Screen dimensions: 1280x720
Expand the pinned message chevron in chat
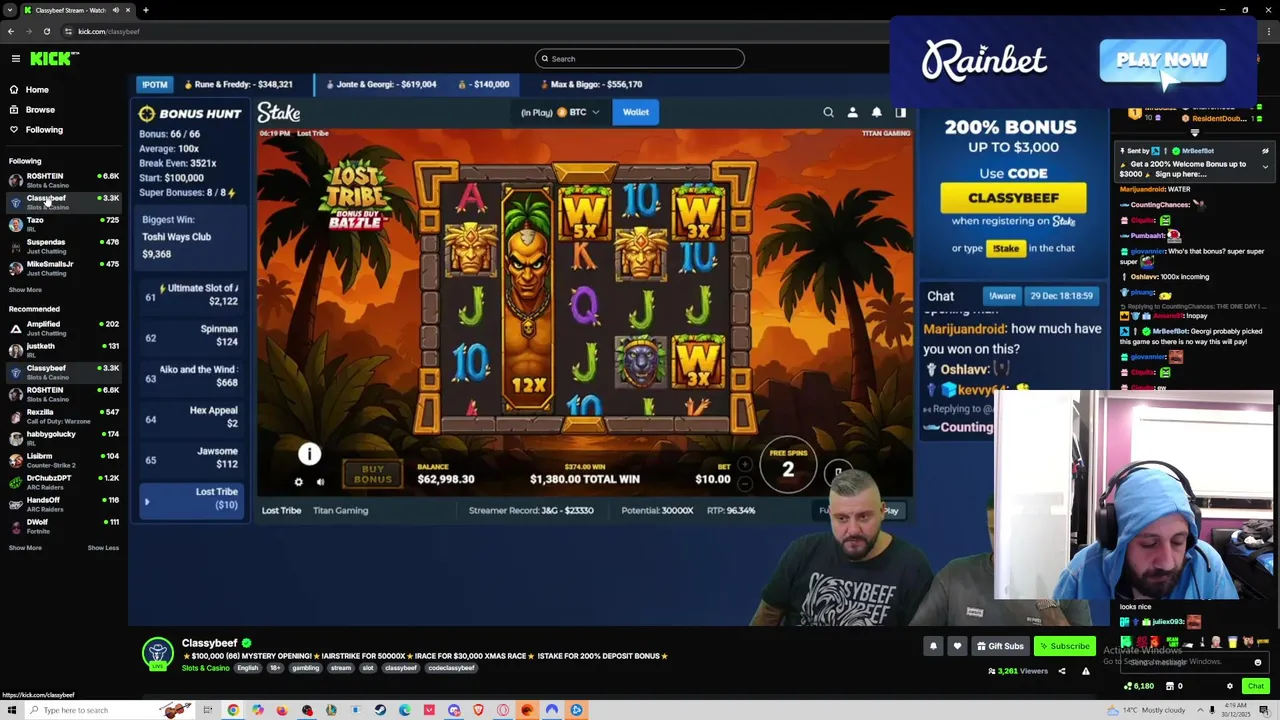(1265, 166)
